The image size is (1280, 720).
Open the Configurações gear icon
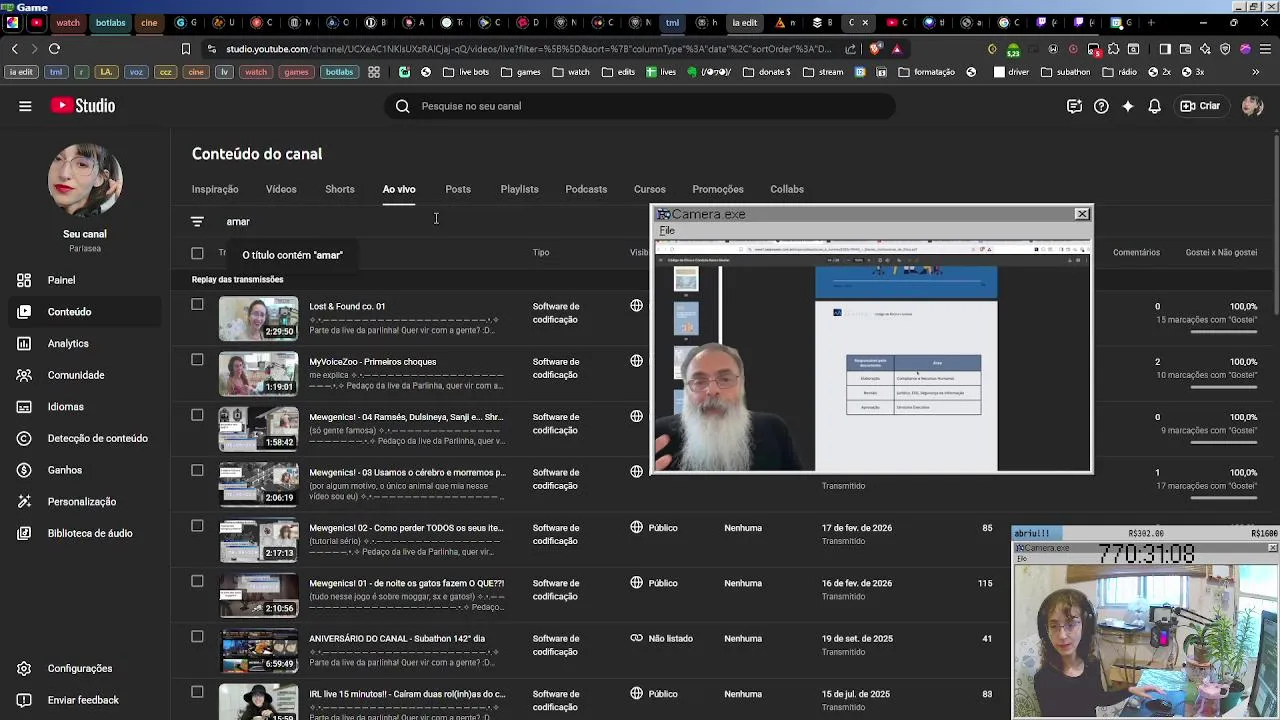(24, 668)
